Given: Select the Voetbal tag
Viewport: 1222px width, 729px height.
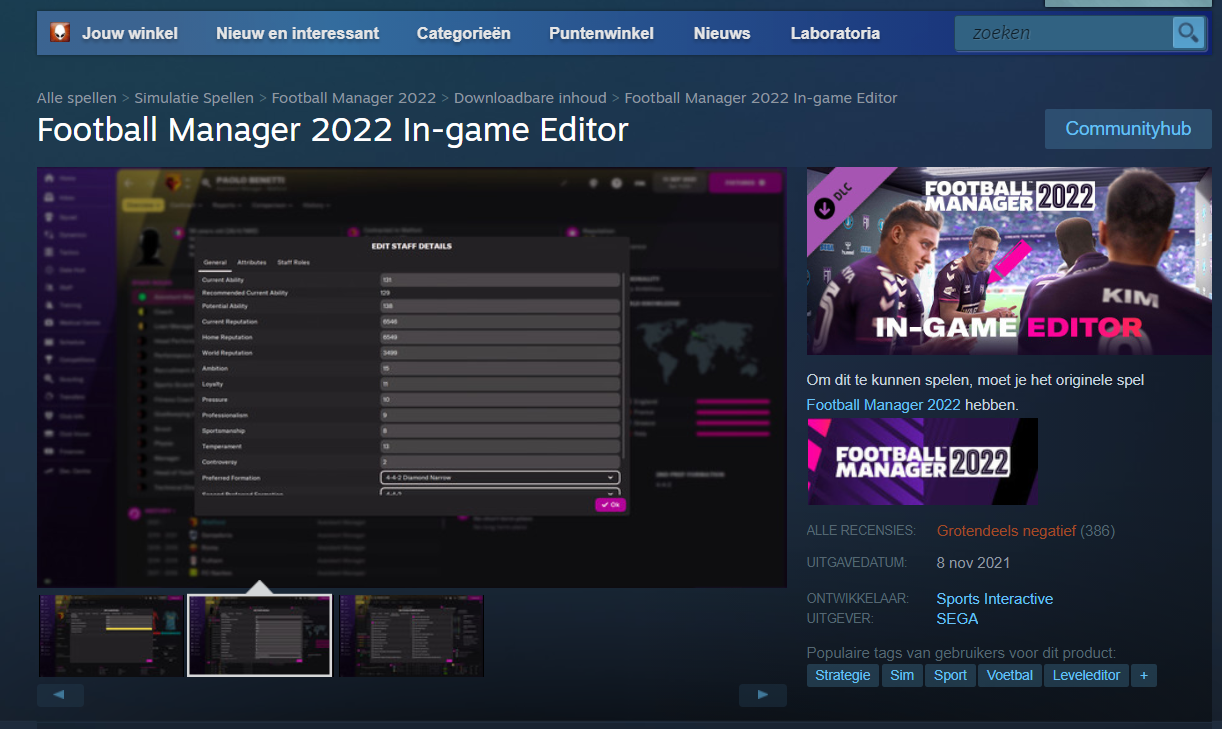Looking at the screenshot, I should click(1009, 675).
